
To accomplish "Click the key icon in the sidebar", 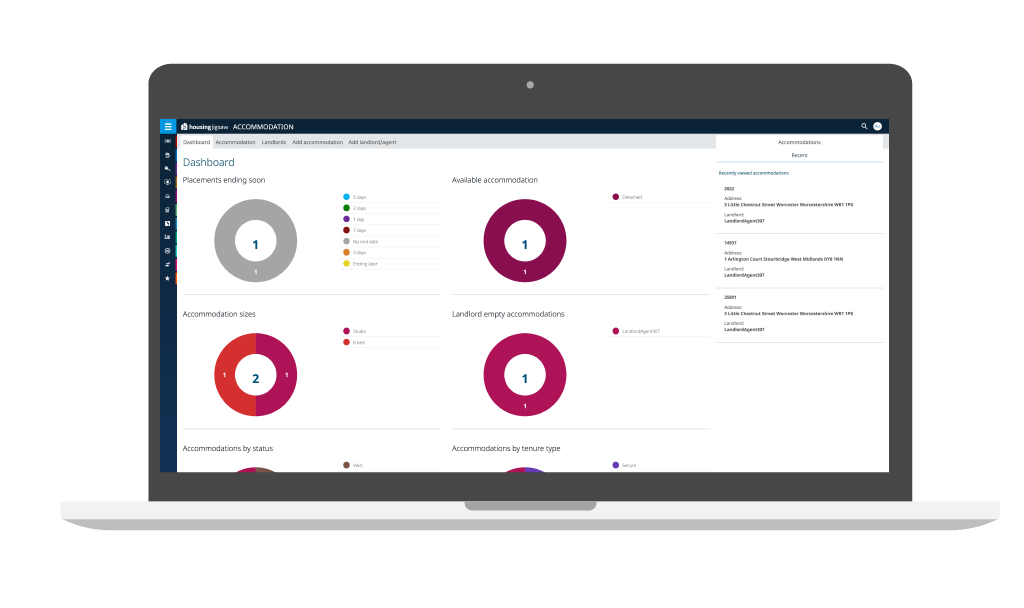I will click(x=168, y=168).
